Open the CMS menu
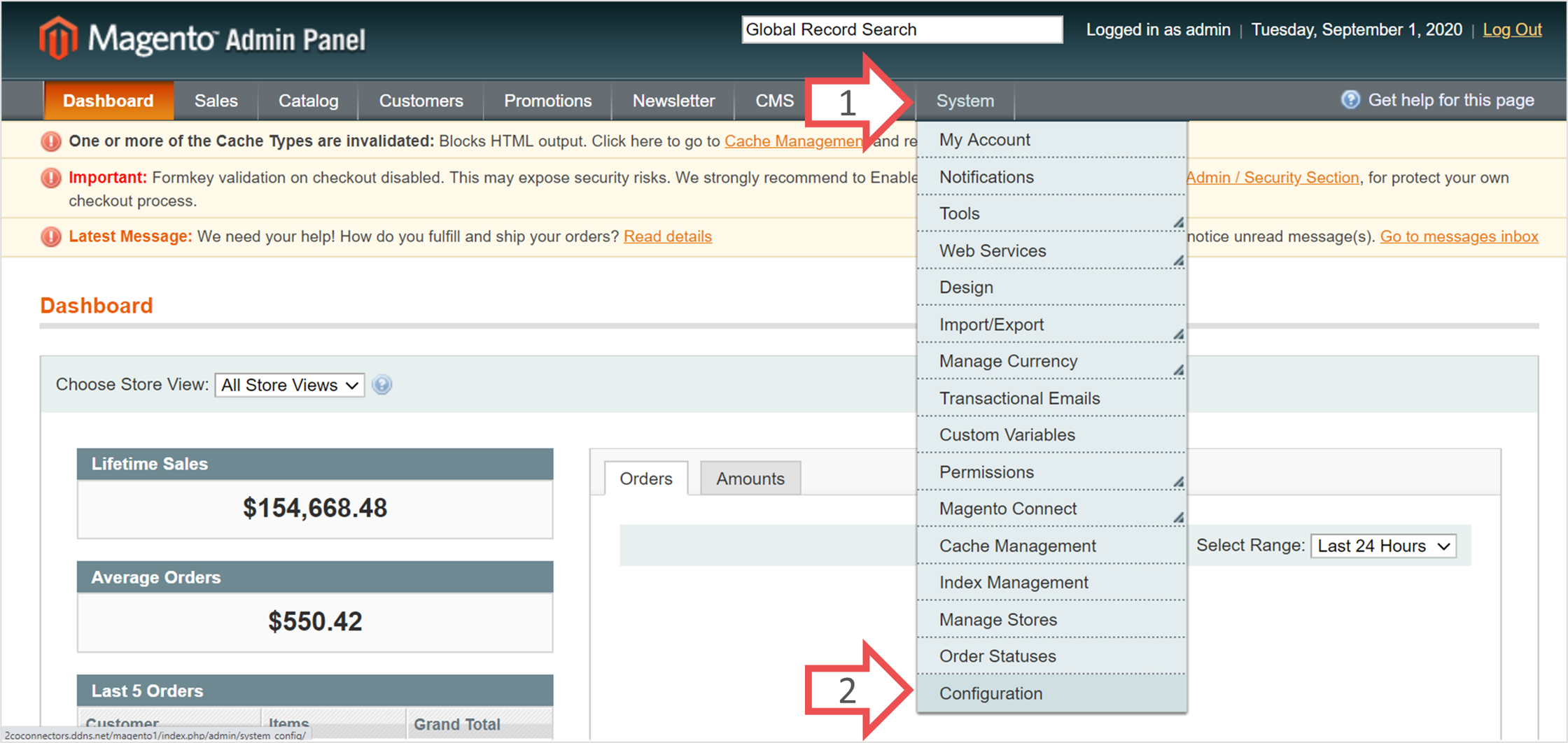 (x=774, y=101)
